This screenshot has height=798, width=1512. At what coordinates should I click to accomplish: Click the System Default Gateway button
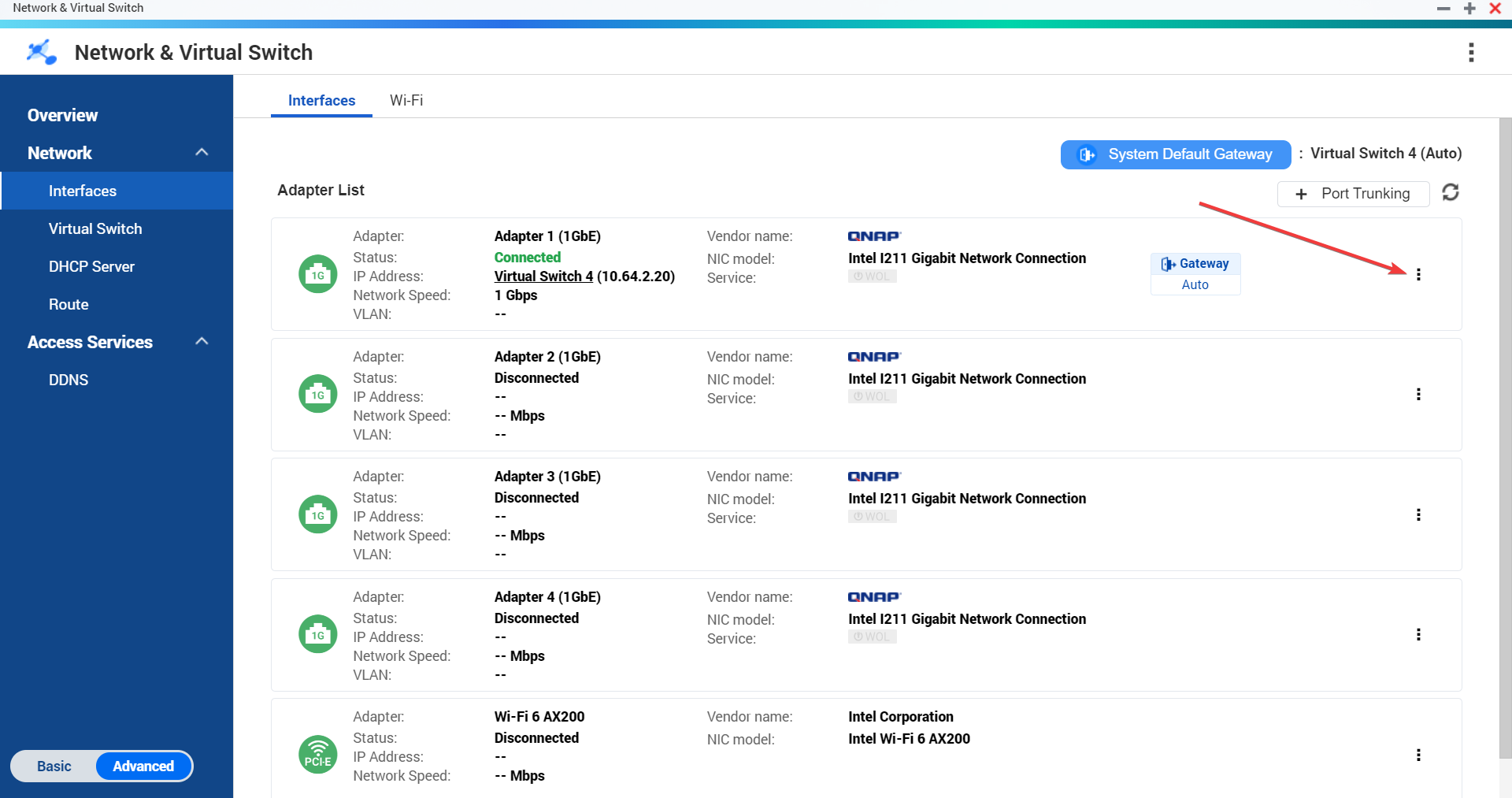point(1175,154)
